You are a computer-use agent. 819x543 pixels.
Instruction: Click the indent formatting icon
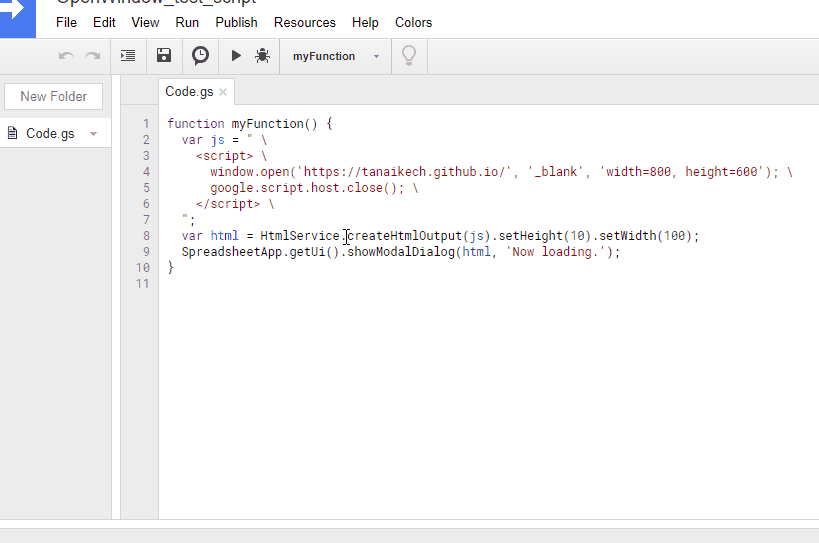pos(128,55)
